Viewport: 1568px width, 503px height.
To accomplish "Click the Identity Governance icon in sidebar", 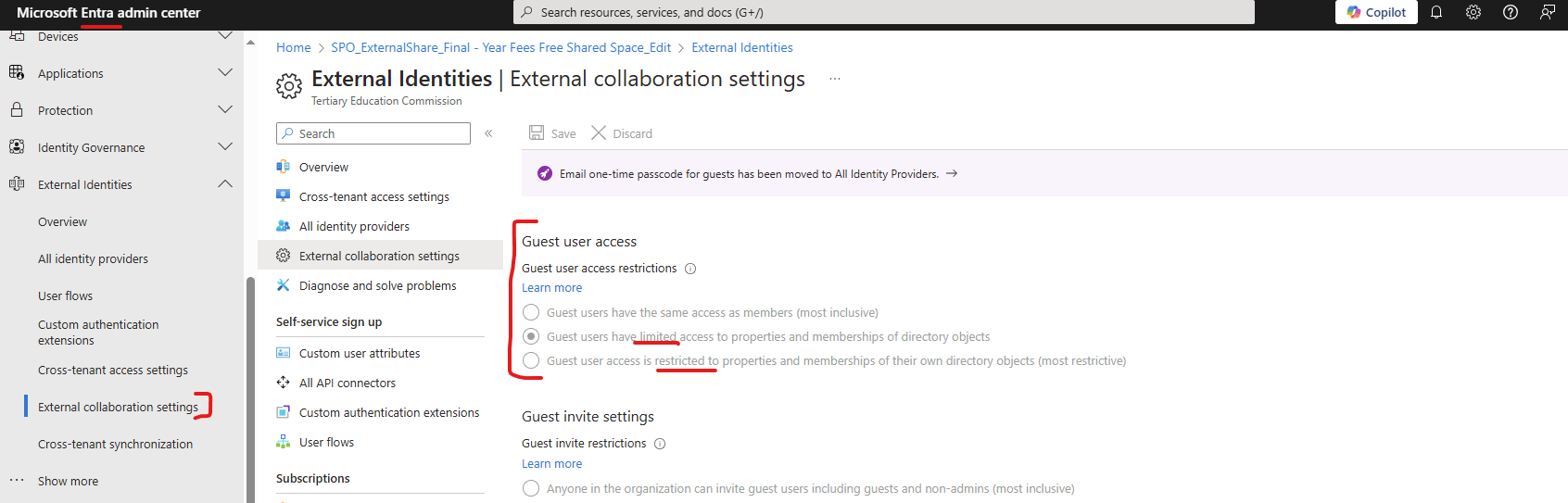I will 17,146.
